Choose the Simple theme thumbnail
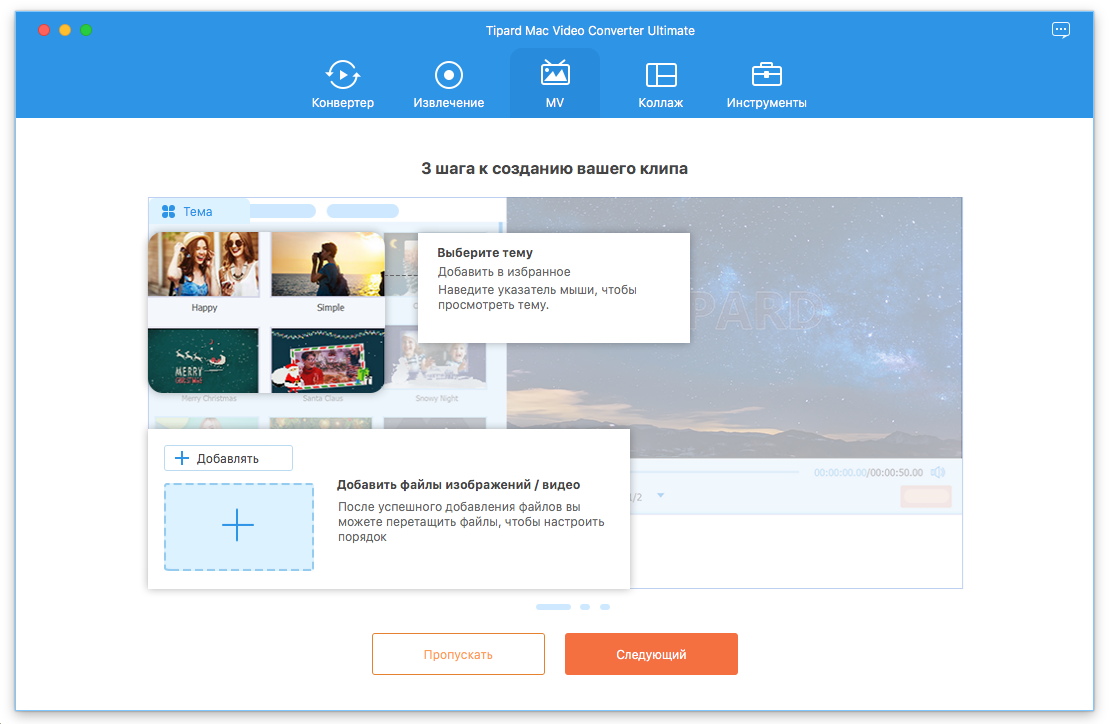Screen dimensions: 1115x724 click(329, 265)
